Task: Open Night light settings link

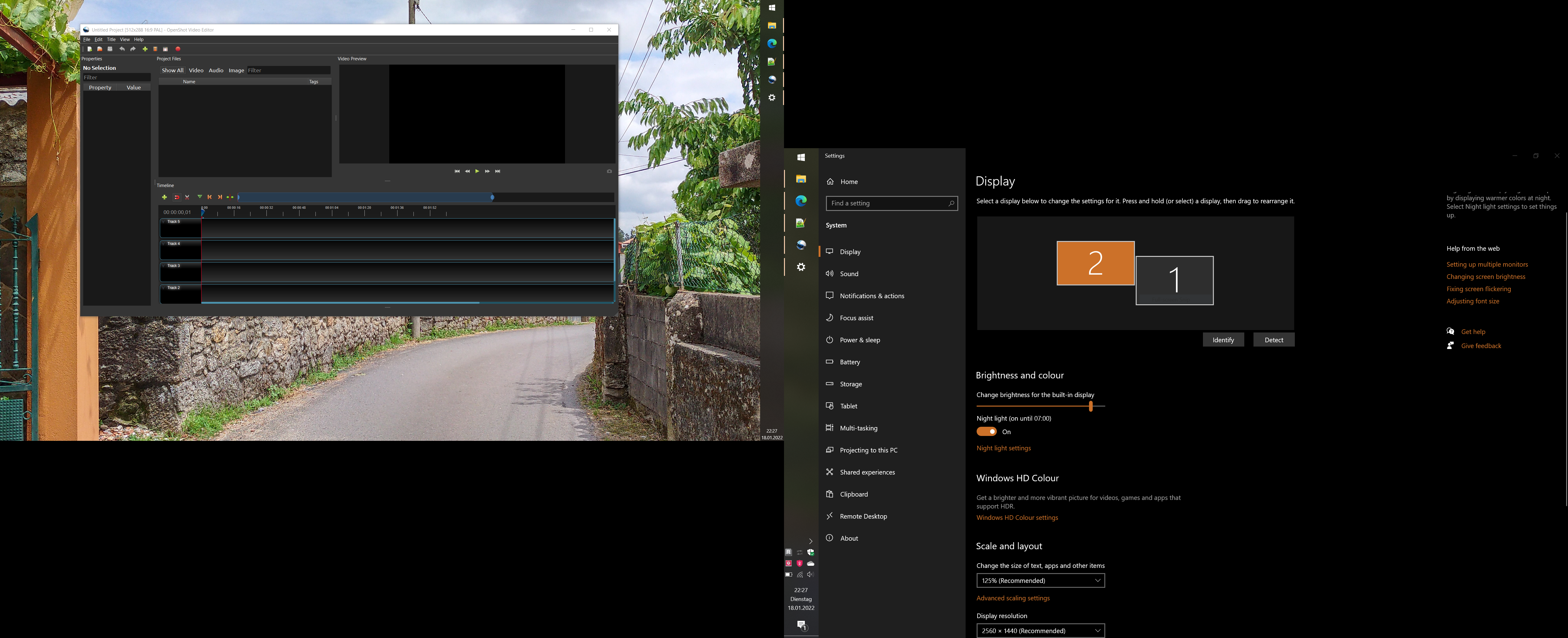Action: (1004, 448)
